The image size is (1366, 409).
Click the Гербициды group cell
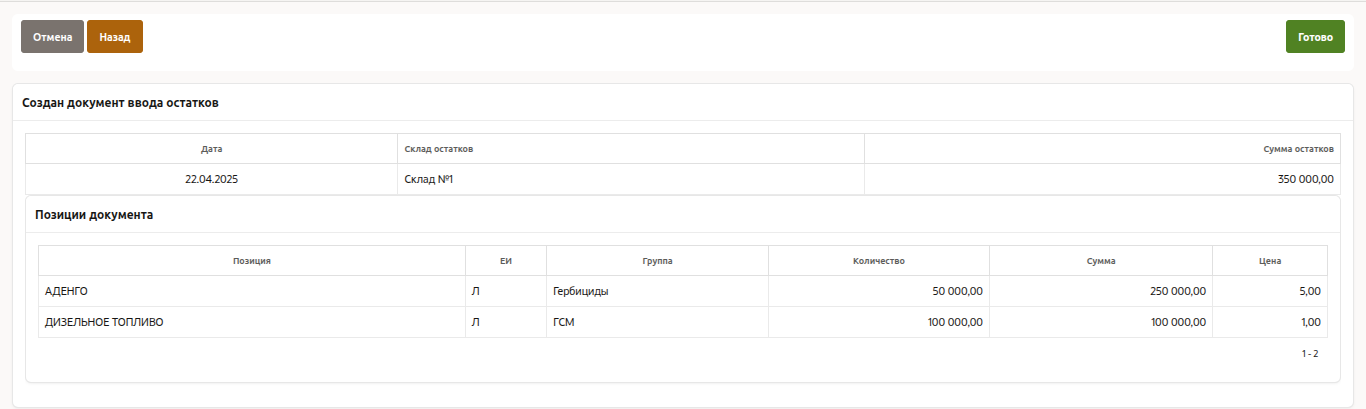[x=580, y=291]
